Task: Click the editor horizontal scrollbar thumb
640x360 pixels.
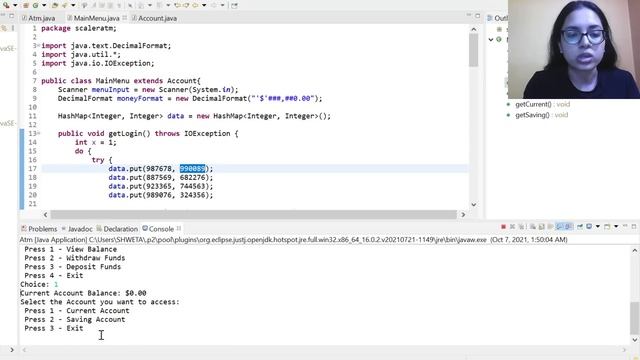Action: 253,214
